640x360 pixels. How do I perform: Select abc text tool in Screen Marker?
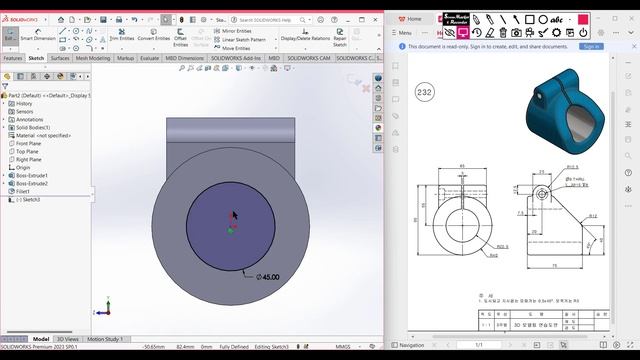[x=556, y=19]
